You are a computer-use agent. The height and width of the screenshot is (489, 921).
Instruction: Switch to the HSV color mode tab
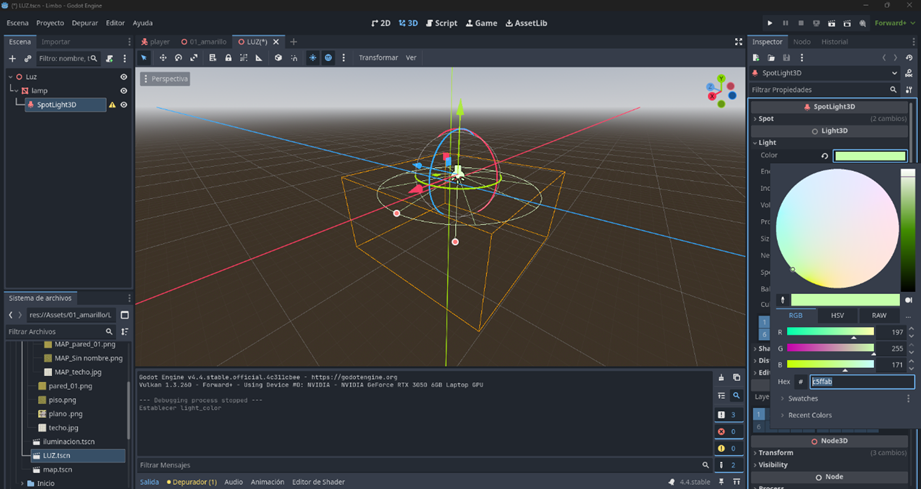pos(838,316)
